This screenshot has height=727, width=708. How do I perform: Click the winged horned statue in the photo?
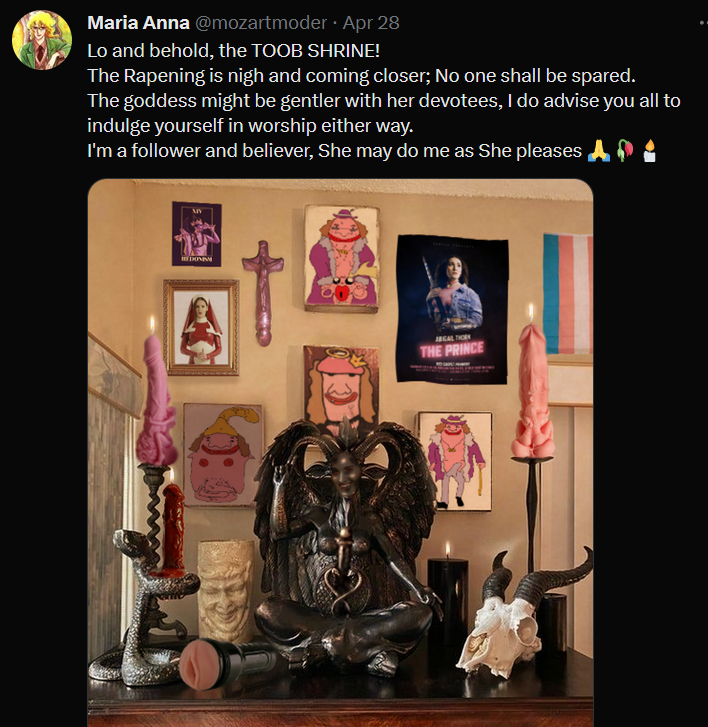(x=346, y=544)
